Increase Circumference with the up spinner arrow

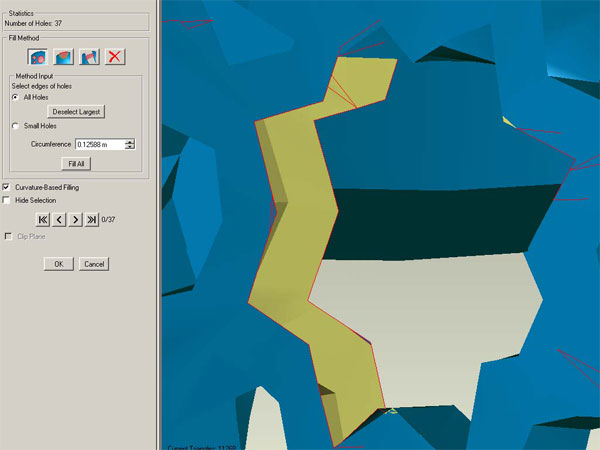pos(130,141)
